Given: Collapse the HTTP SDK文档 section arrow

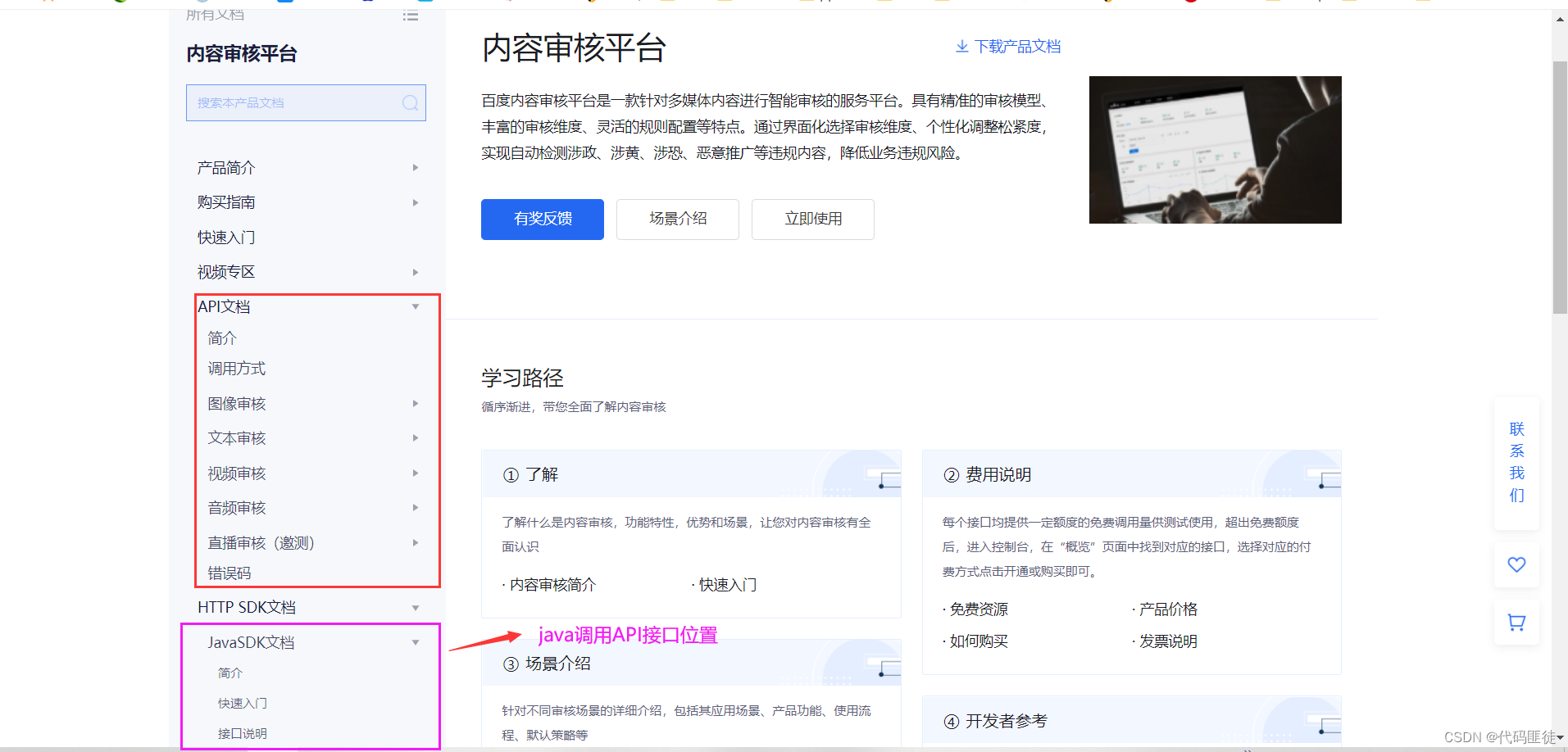Looking at the screenshot, I should (416, 608).
